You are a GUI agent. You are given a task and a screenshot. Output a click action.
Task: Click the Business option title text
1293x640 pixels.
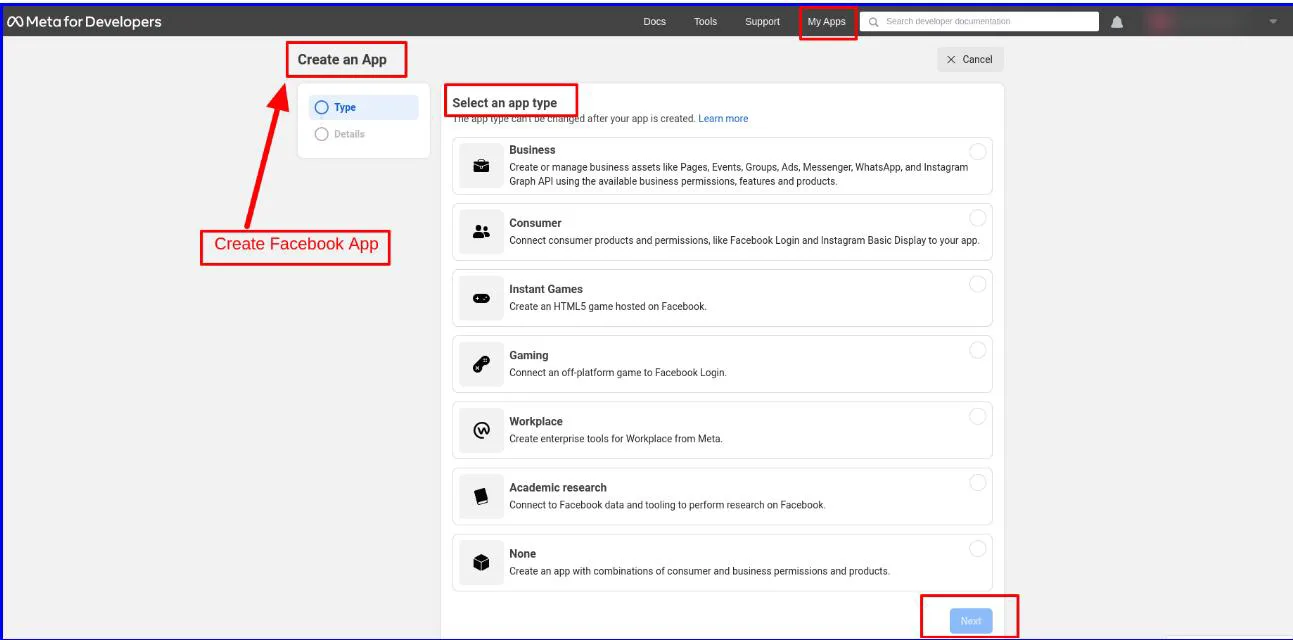[x=532, y=150]
